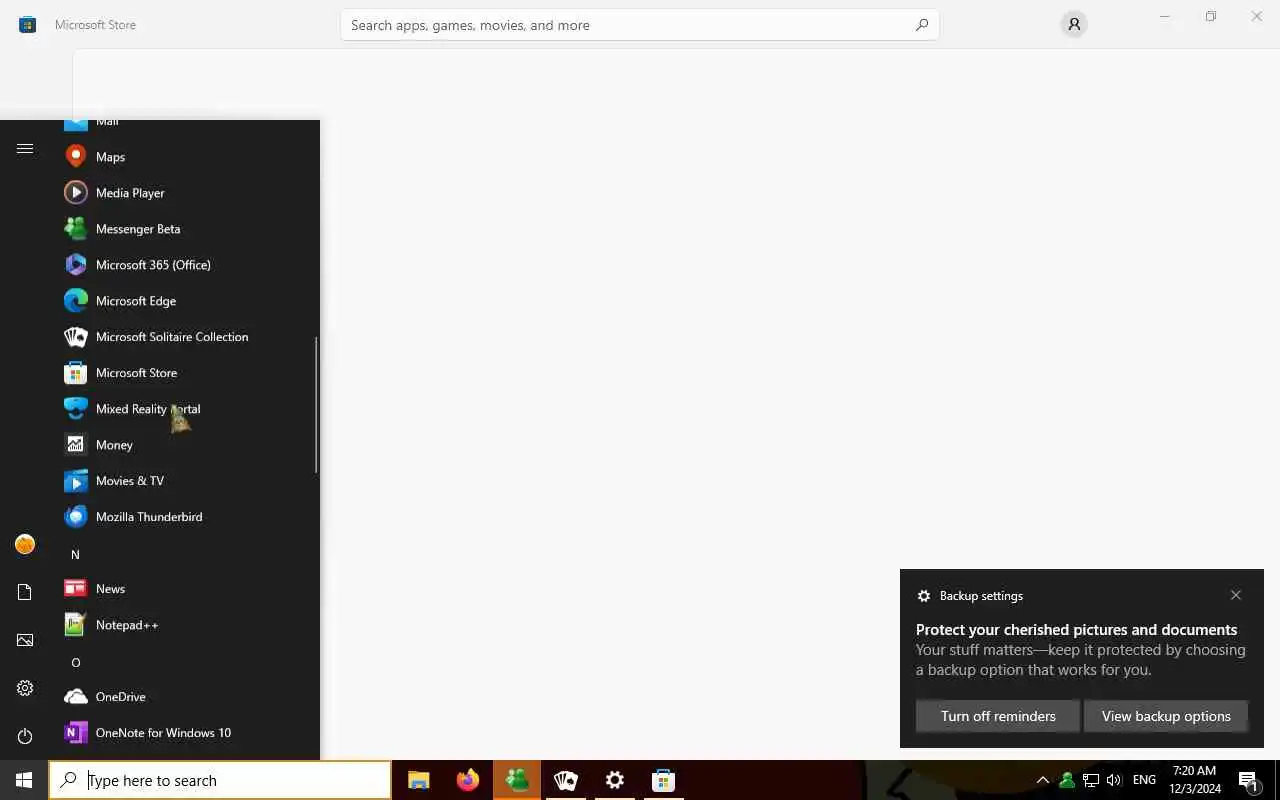
Task: Open Power options in Start sidebar
Action: [x=25, y=736]
